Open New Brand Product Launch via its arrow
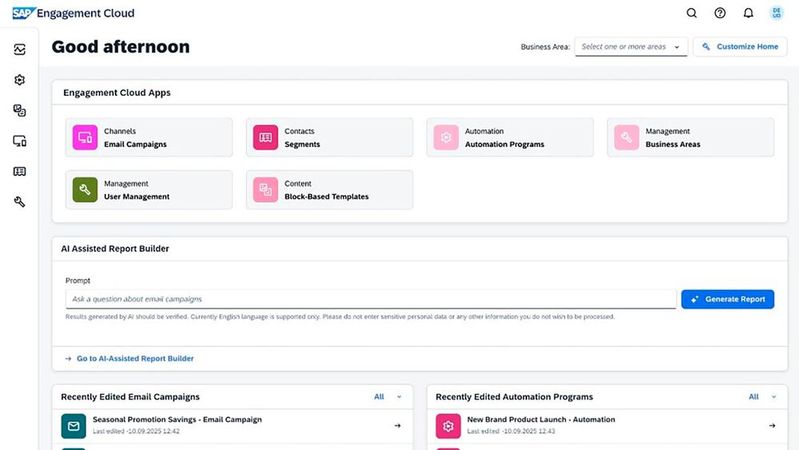The image size is (799, 450). (772, 426)
